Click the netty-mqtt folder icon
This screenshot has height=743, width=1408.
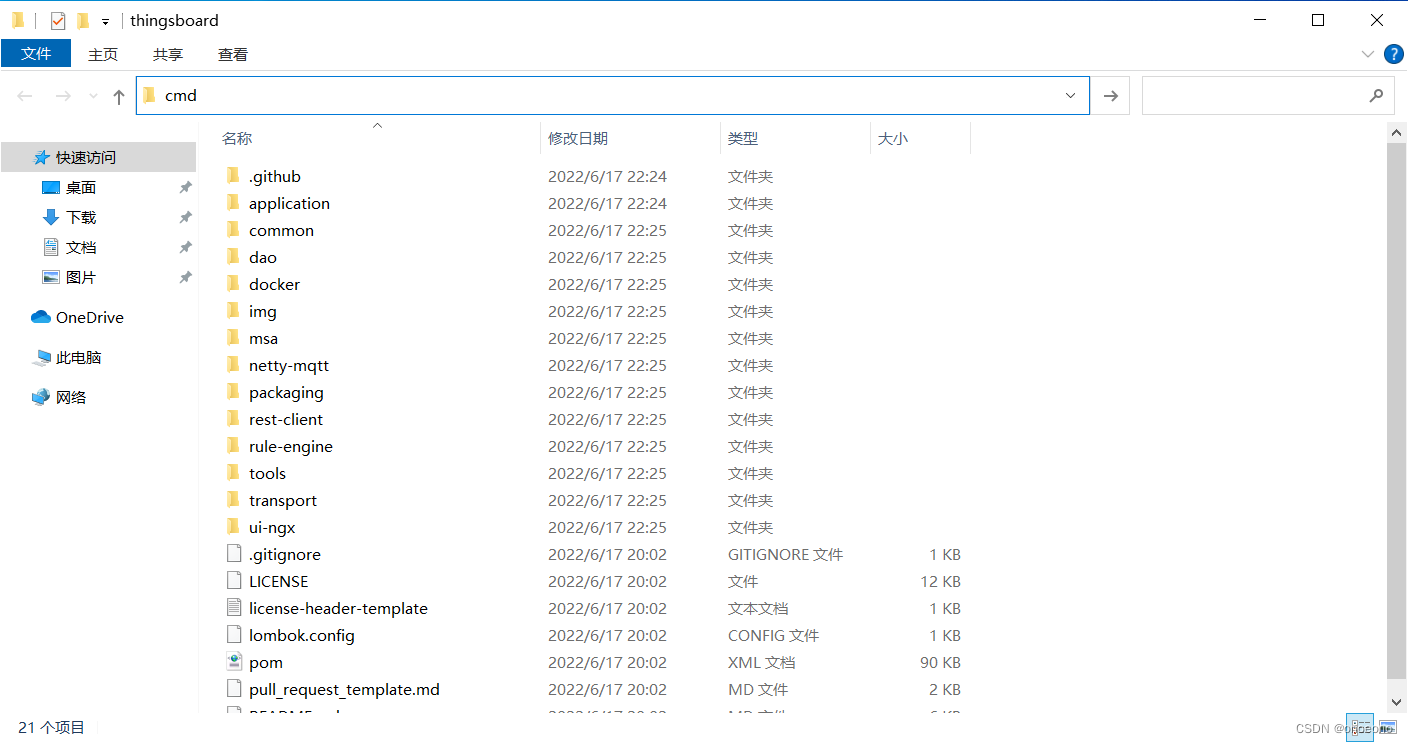pos(233,365)
